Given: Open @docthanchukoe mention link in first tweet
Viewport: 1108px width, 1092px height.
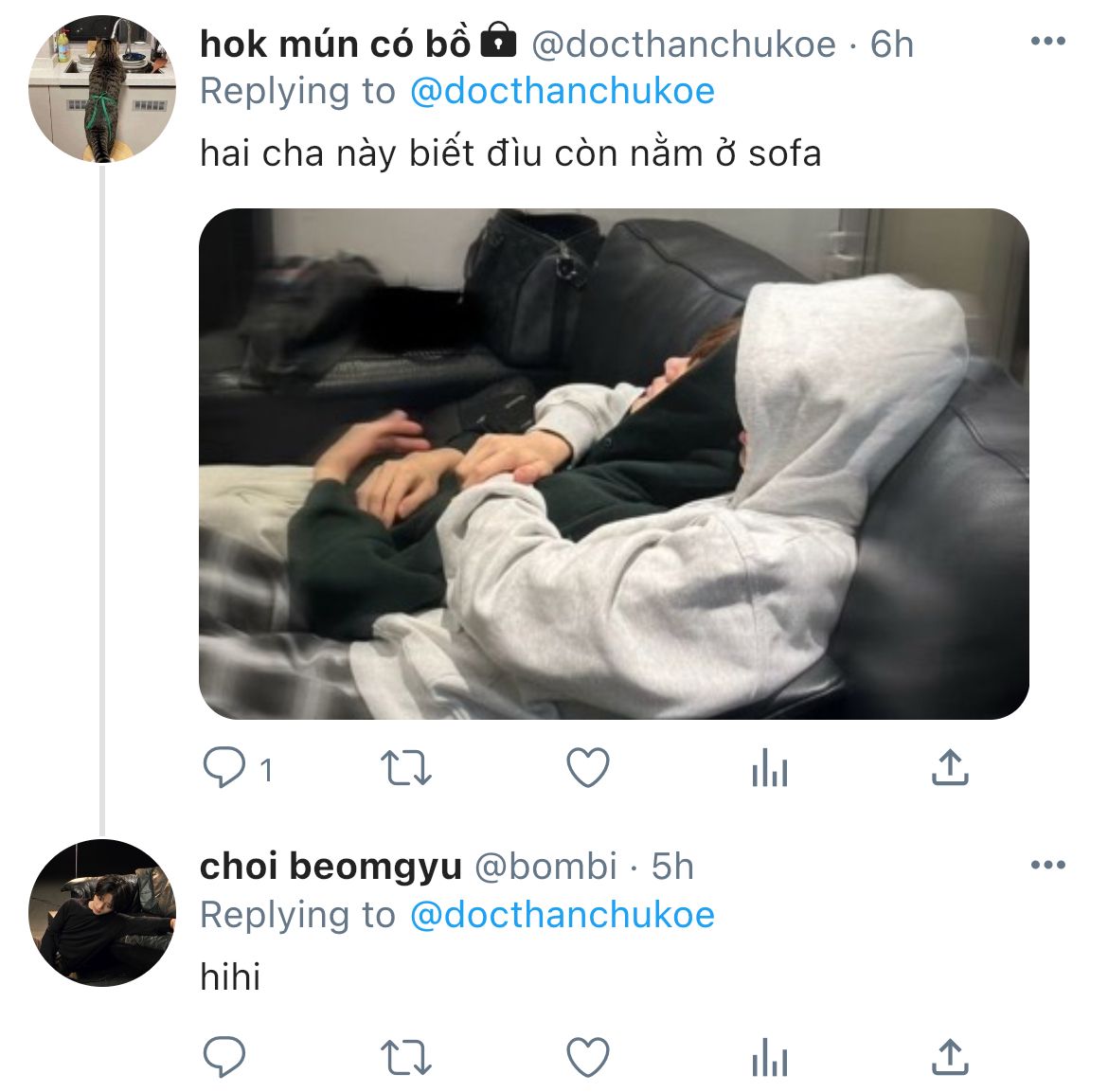Looking at the screenshot, I should 563,92.
